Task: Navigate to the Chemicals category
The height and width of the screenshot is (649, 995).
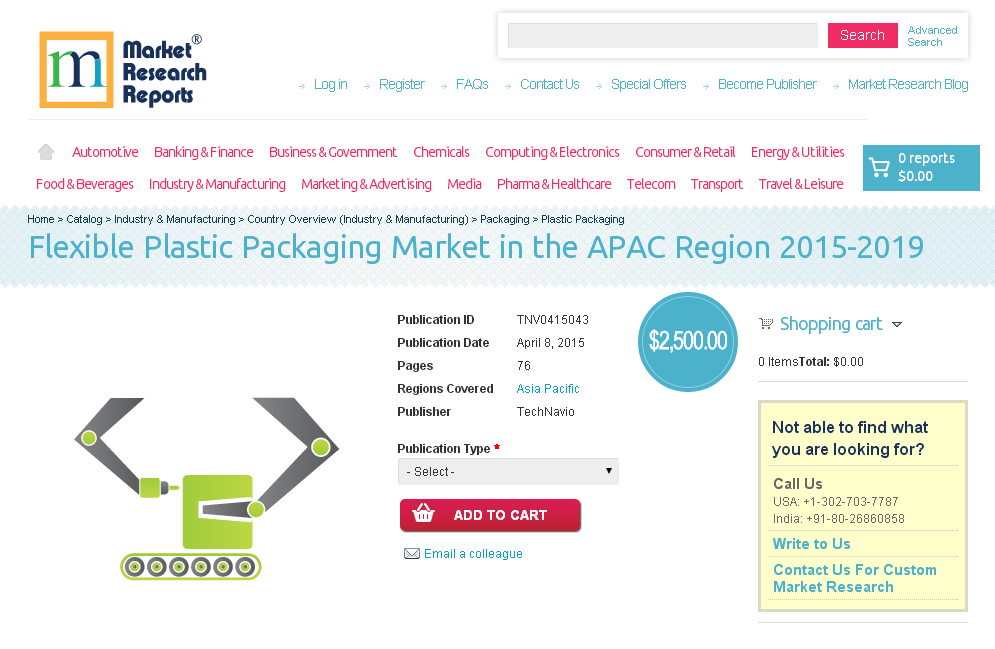Action: (x=441, y=151)
